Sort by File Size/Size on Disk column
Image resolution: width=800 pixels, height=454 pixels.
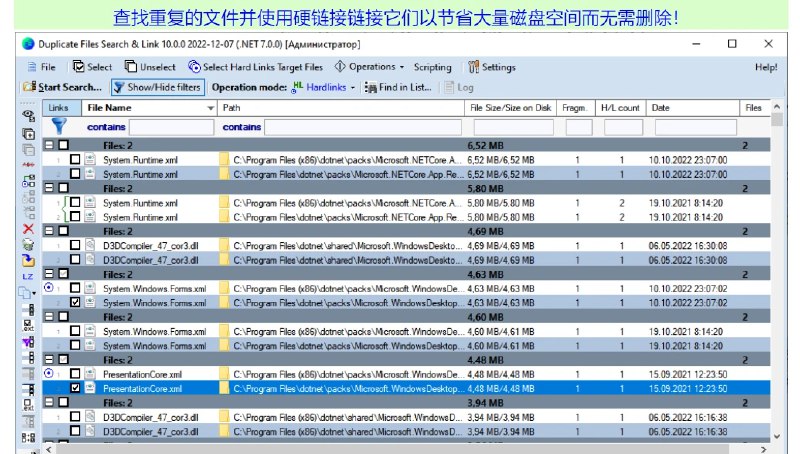click(x=511, y=108)
